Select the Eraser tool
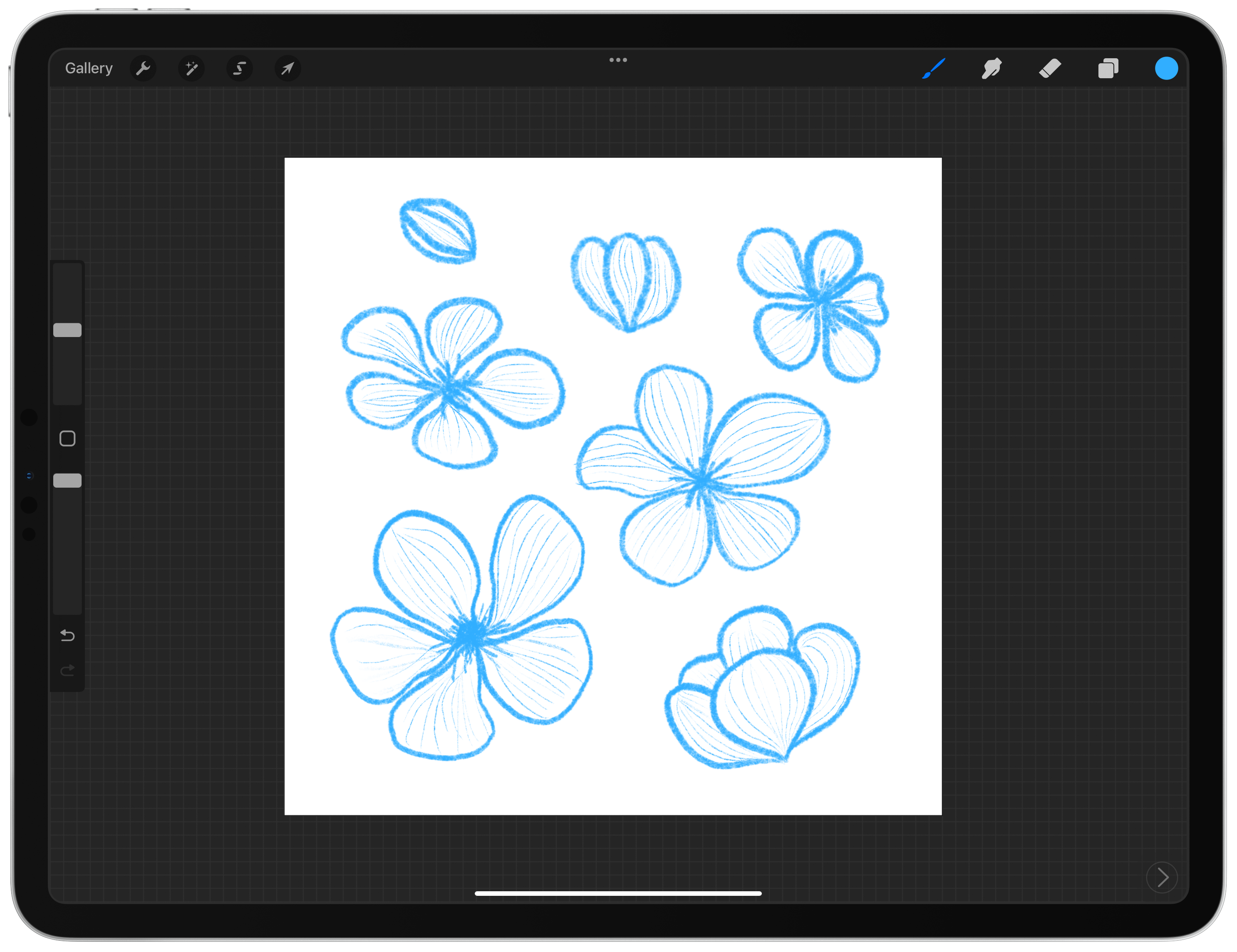Viewport: 1237px width, 952px height. coord(1050,69)
